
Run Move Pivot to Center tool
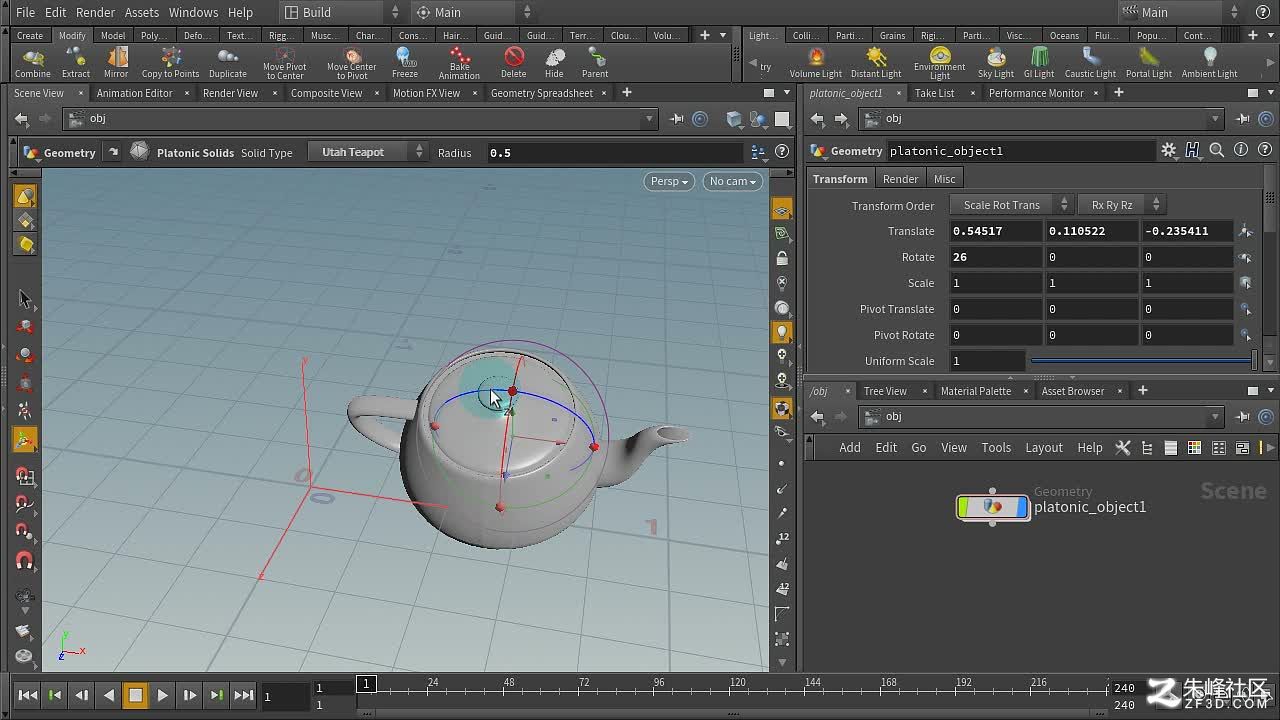coord(285,63)
